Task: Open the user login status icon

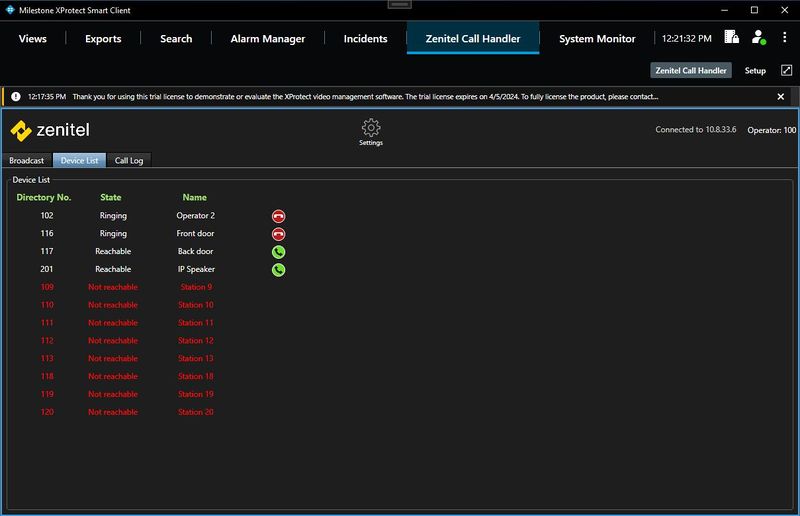Action: 759,37
